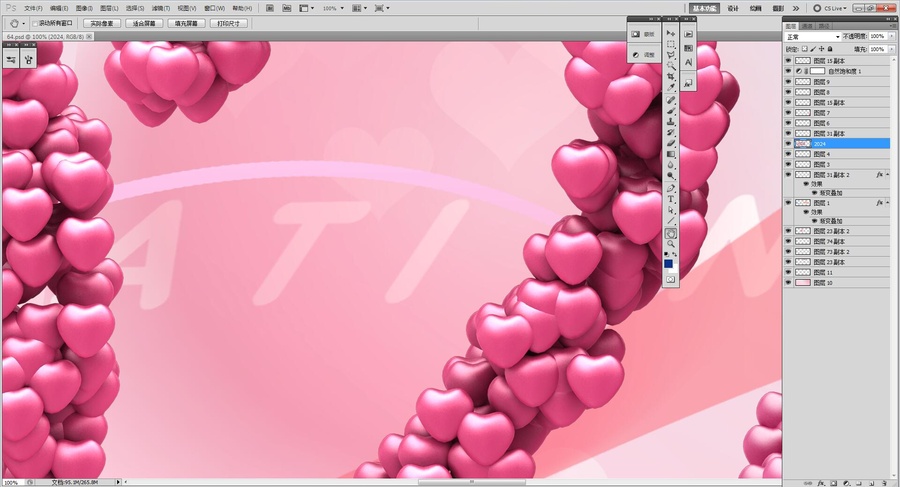Click the white background color swatch

674,268
